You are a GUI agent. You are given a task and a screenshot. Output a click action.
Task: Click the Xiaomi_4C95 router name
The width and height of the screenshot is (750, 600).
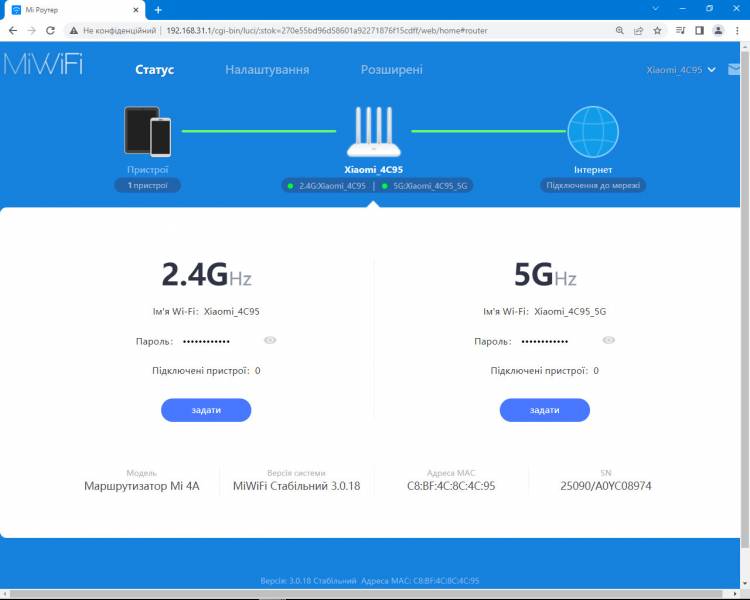374,170
